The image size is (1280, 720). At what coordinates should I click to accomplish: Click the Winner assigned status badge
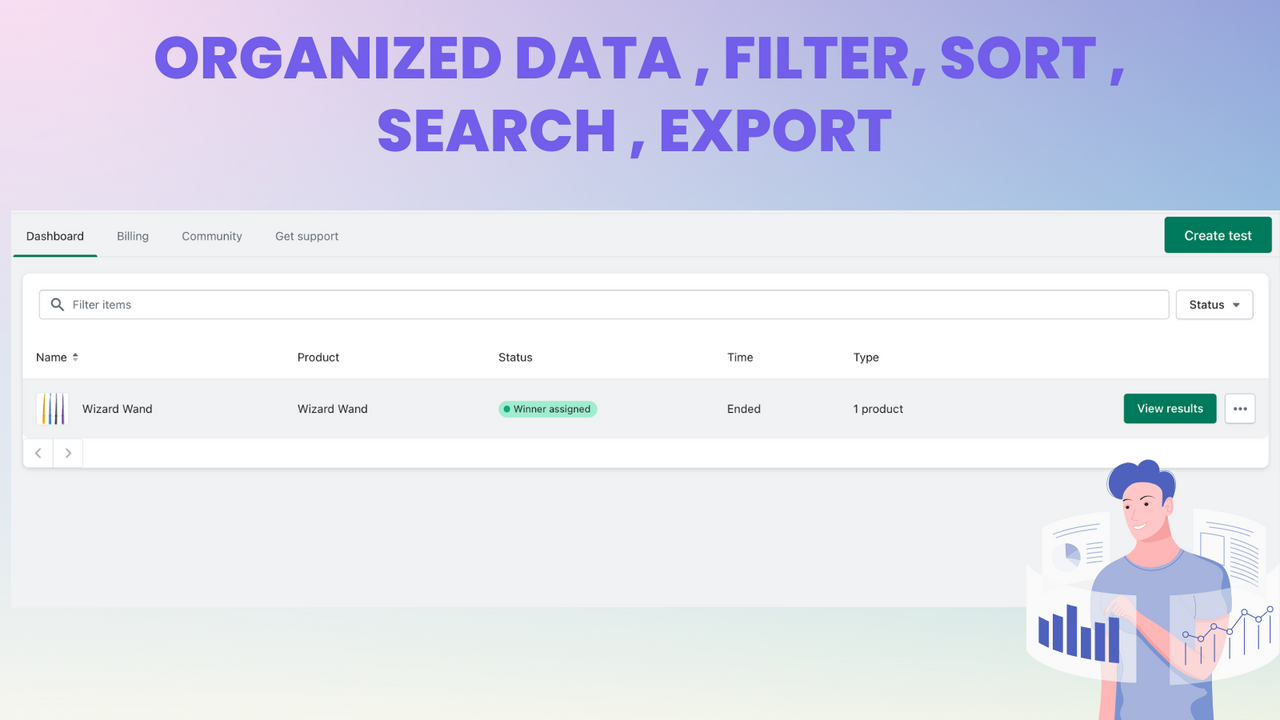click(x=548, y=409)
